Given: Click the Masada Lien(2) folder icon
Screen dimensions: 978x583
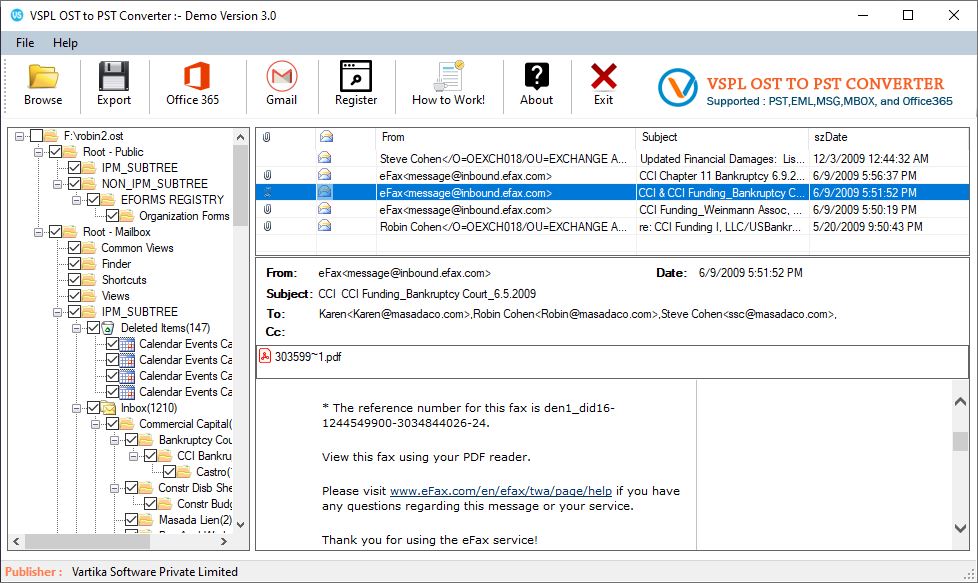Looking at the screenshot, I should point(147,520).
